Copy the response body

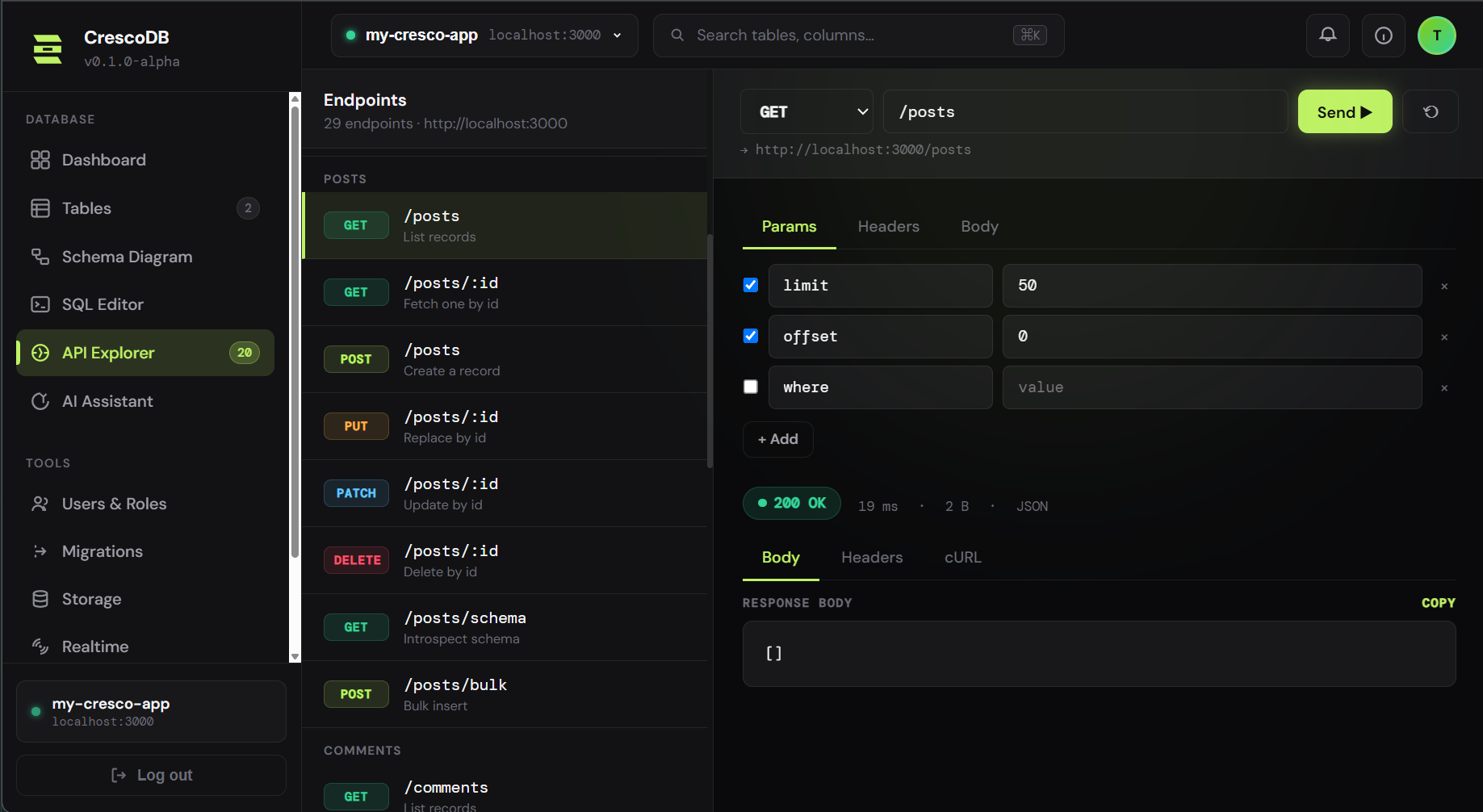pyautogui.click(x=1438, y=603)
